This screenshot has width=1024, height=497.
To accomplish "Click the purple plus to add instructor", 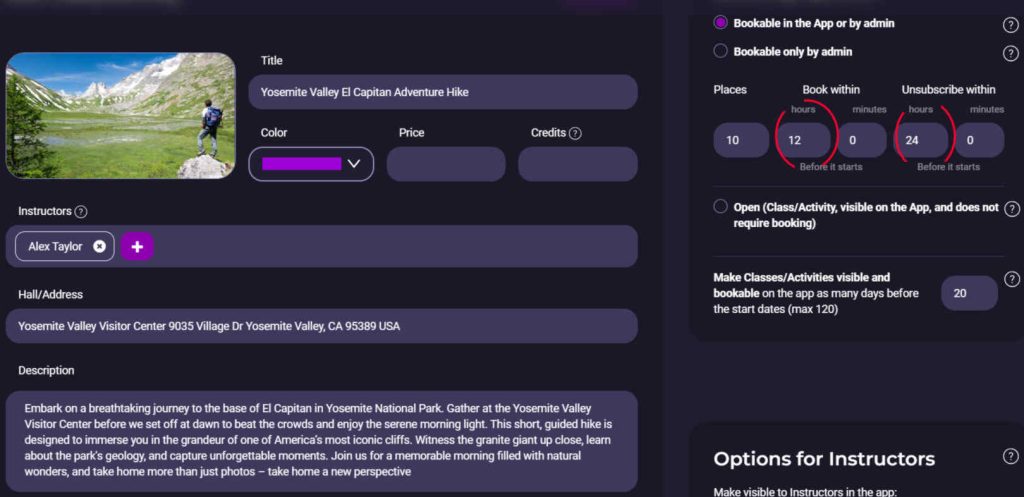I will [x=137, y=246].
